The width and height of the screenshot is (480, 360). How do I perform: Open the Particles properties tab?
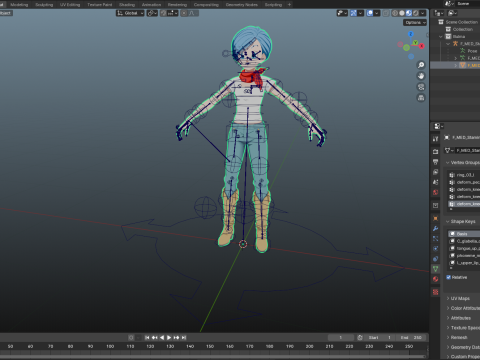[x=435, y=239]
